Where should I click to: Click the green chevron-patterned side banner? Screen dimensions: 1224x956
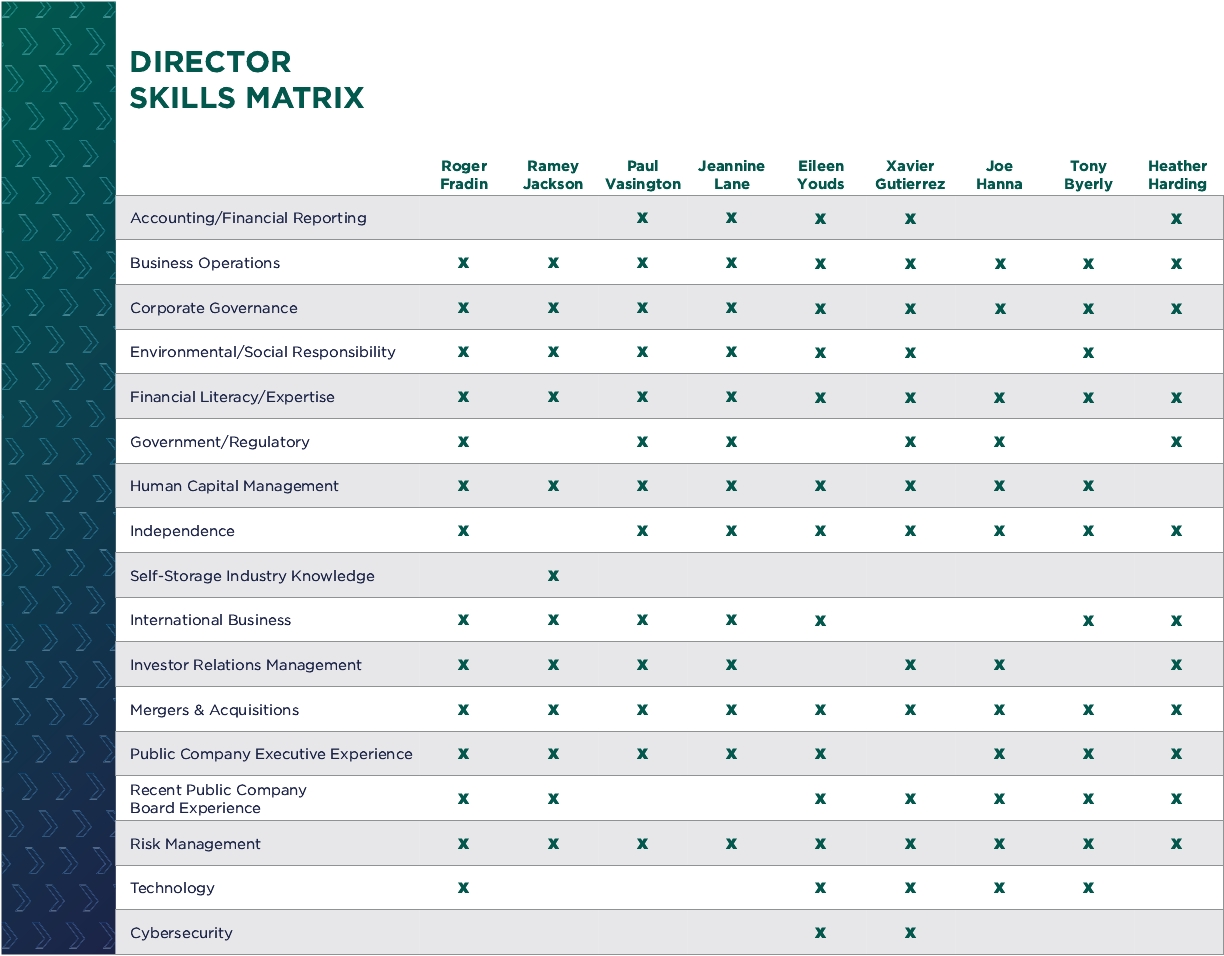(x=57, y=478)
